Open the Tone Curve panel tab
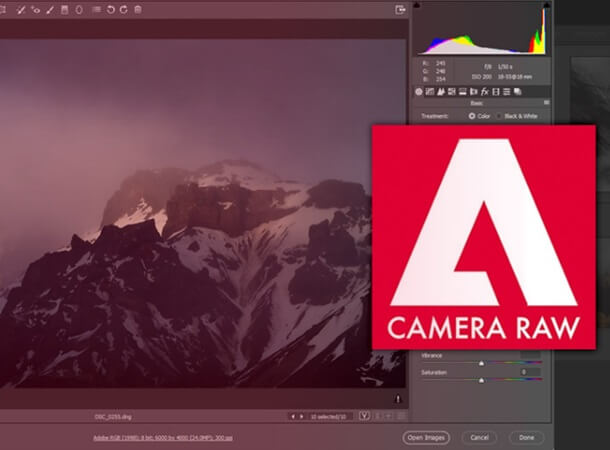 pos(430,92)
